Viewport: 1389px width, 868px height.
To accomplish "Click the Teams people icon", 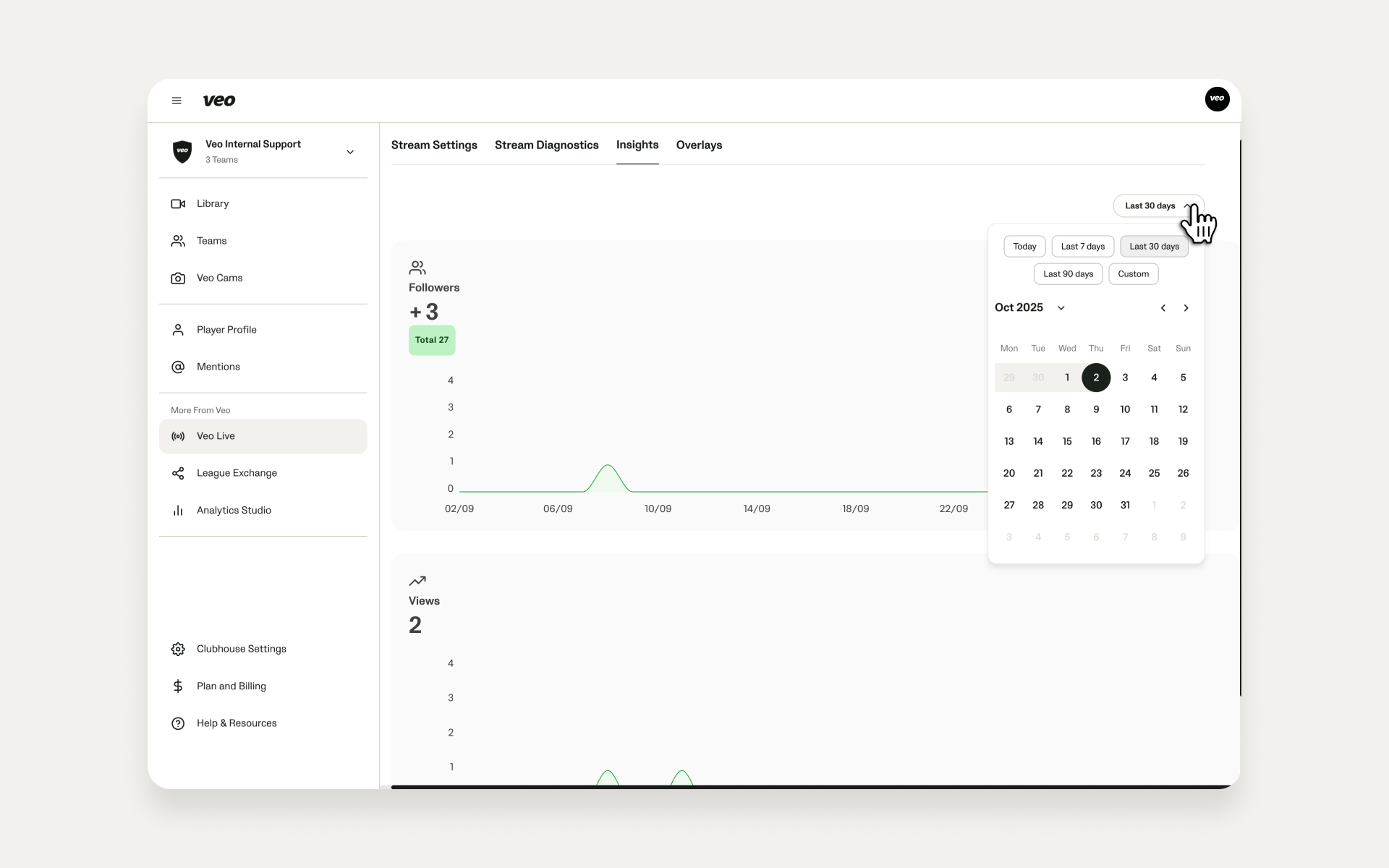I will 178,241.
